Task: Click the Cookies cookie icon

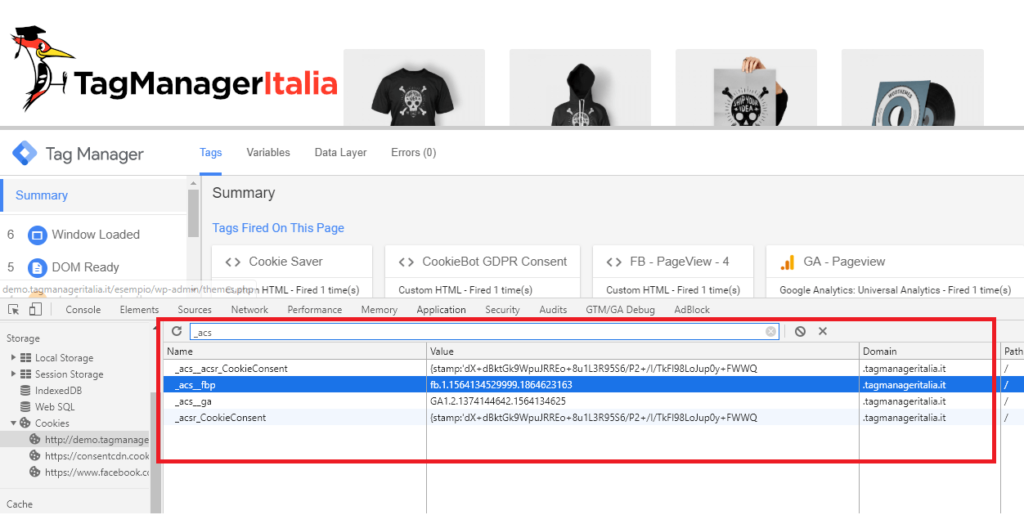Action: pos(25,423)
